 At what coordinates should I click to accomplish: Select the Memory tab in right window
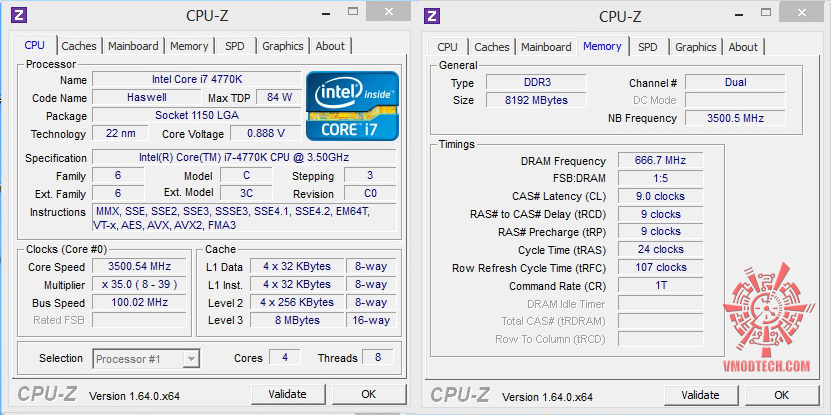(x=602, y=46)
